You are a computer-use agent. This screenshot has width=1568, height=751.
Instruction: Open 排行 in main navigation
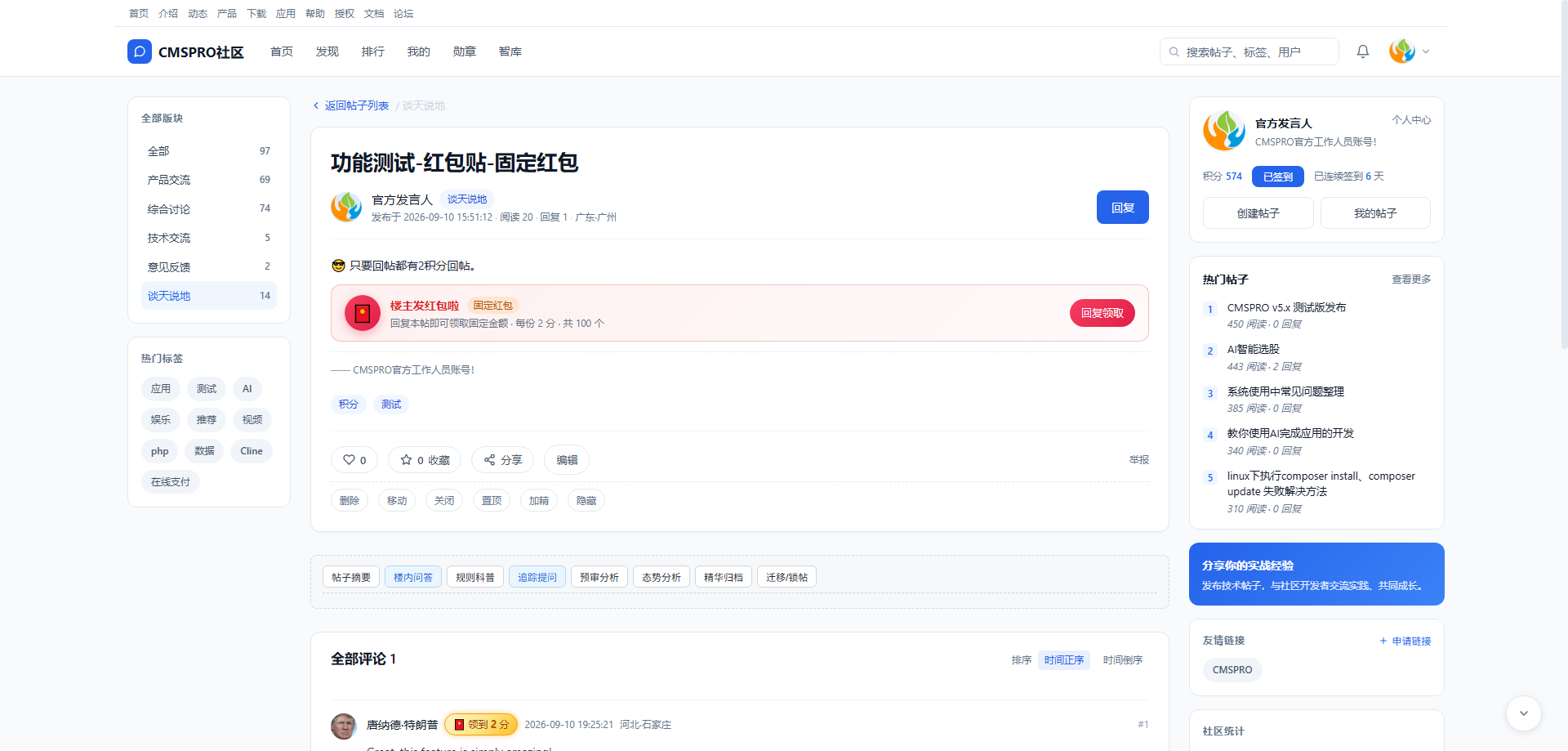click(373, 51)
